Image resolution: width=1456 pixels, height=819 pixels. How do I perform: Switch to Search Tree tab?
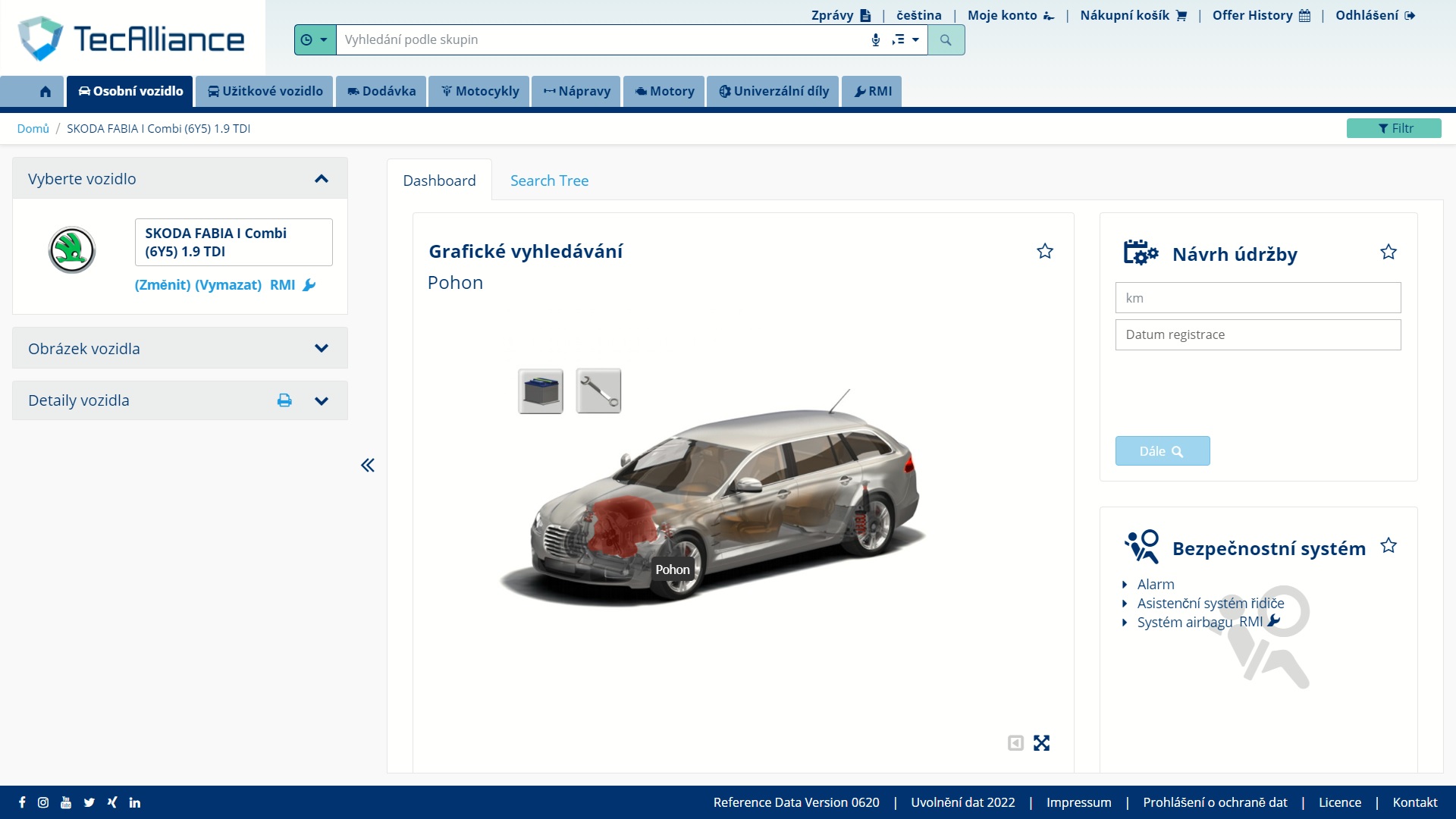(549, 180)
